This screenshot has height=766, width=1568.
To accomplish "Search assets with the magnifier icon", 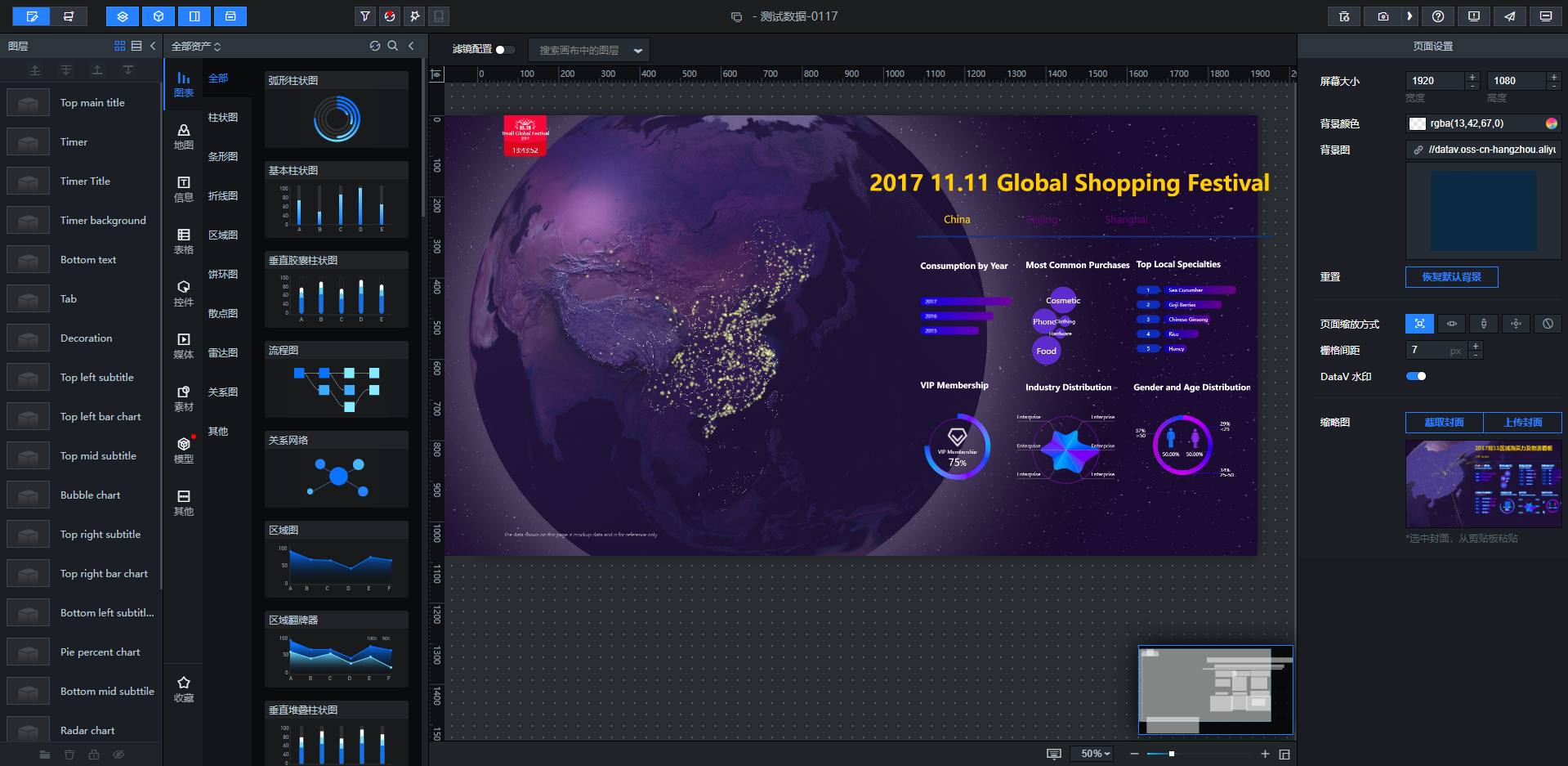I will 393,46.
